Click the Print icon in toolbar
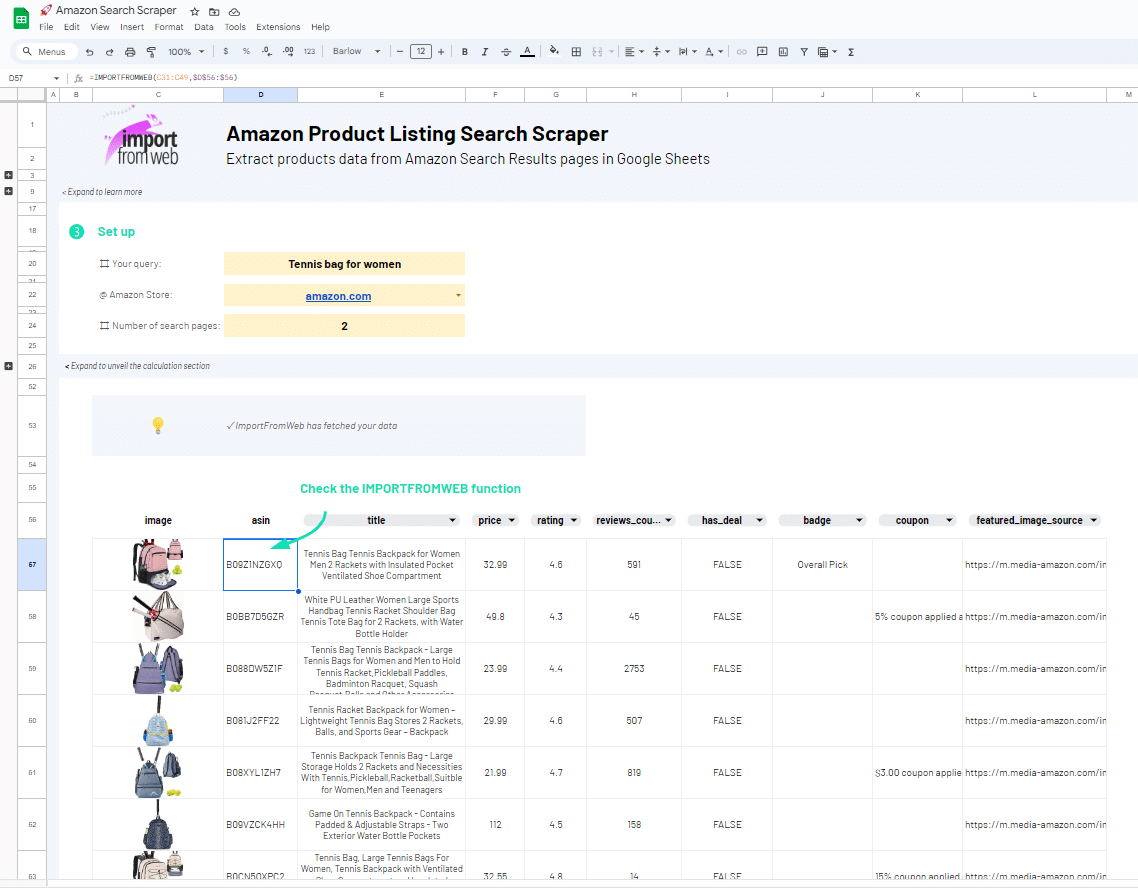The height and width of the screenshot is (888, 1138). pos(130,52)
